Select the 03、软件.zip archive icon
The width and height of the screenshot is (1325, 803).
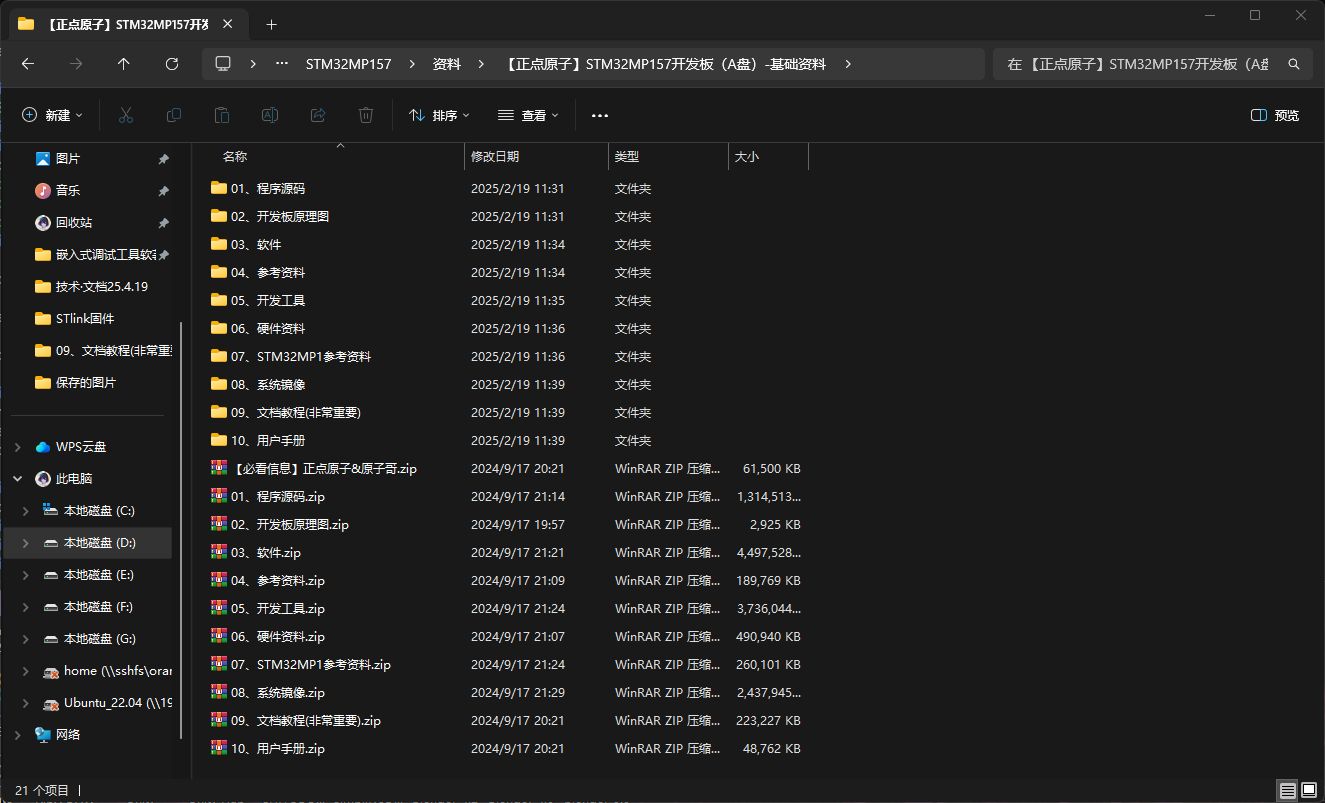point(219,552)
